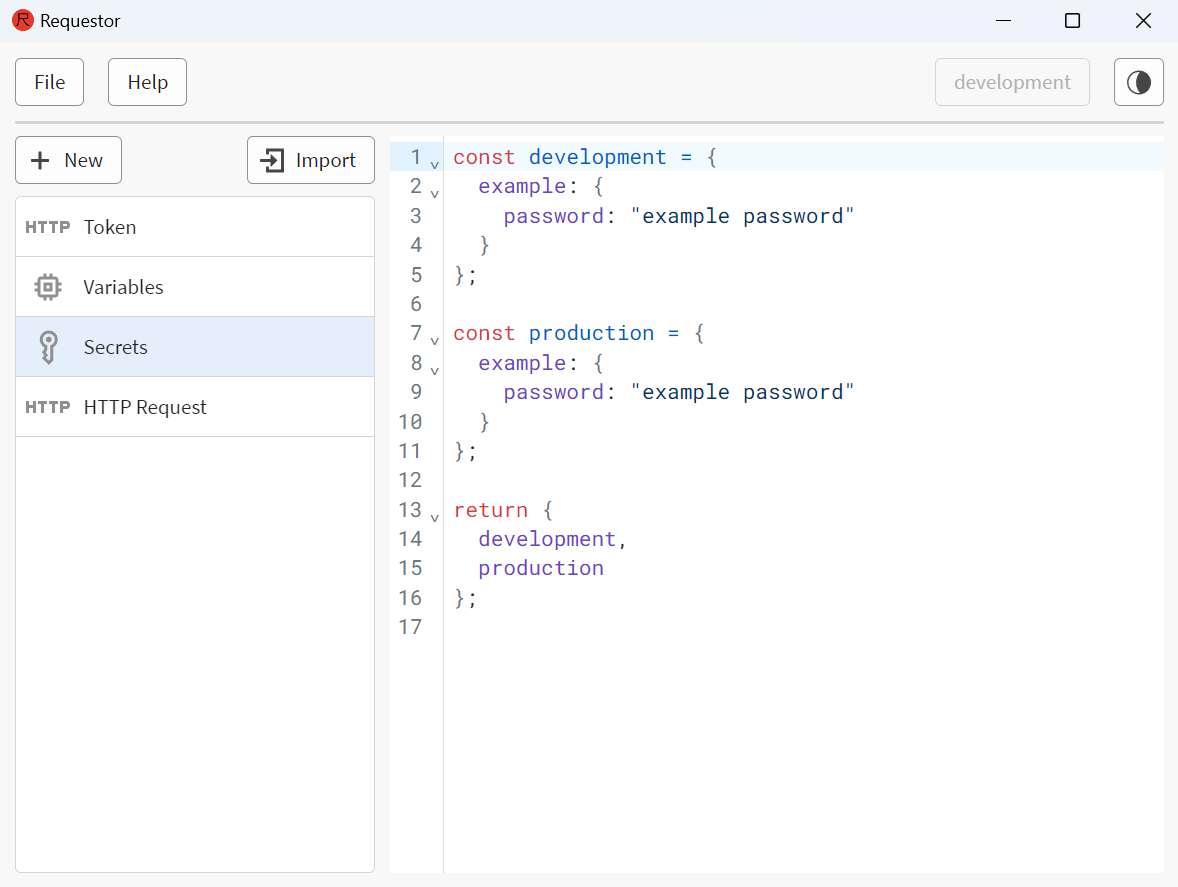The height and width of the screenshot is (887, 1178).
Task: Click the HTTP icon beside HTTP Request
Action: [48, 407]
